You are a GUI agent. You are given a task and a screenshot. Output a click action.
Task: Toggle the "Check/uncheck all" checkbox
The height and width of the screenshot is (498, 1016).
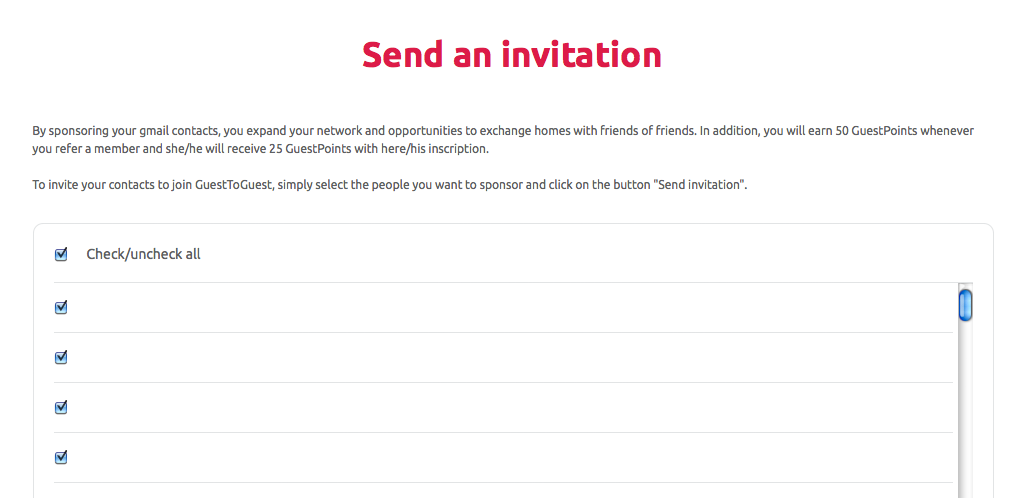pos(61,254)
